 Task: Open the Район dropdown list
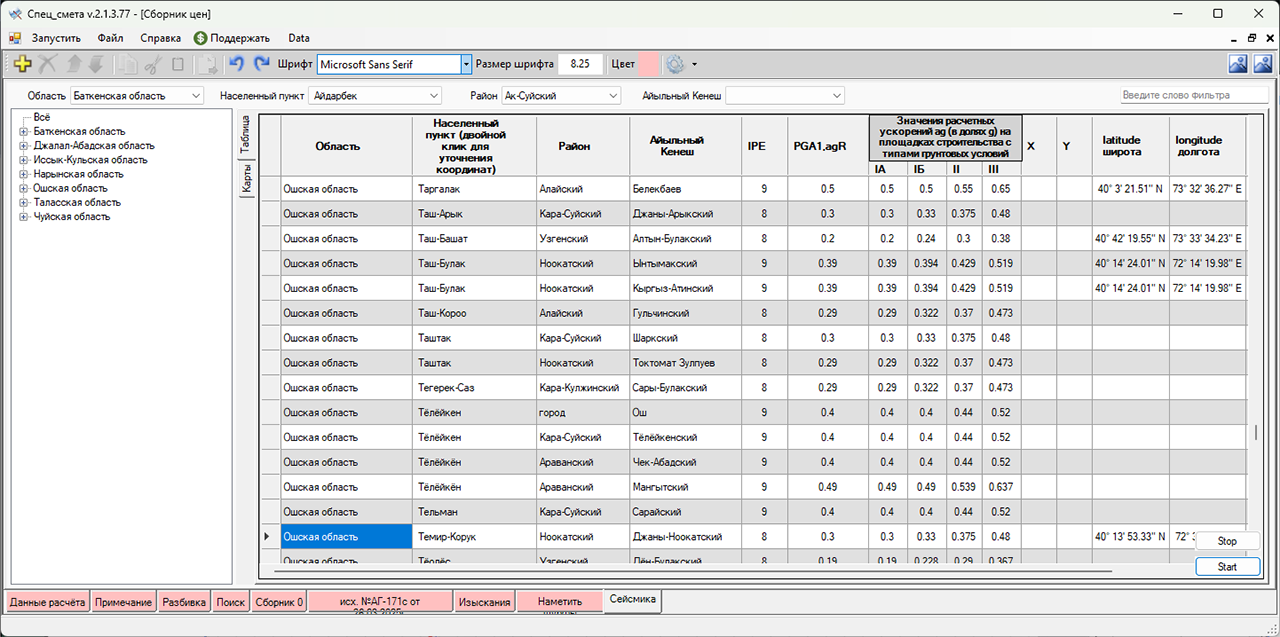click(x=613, y=96)
